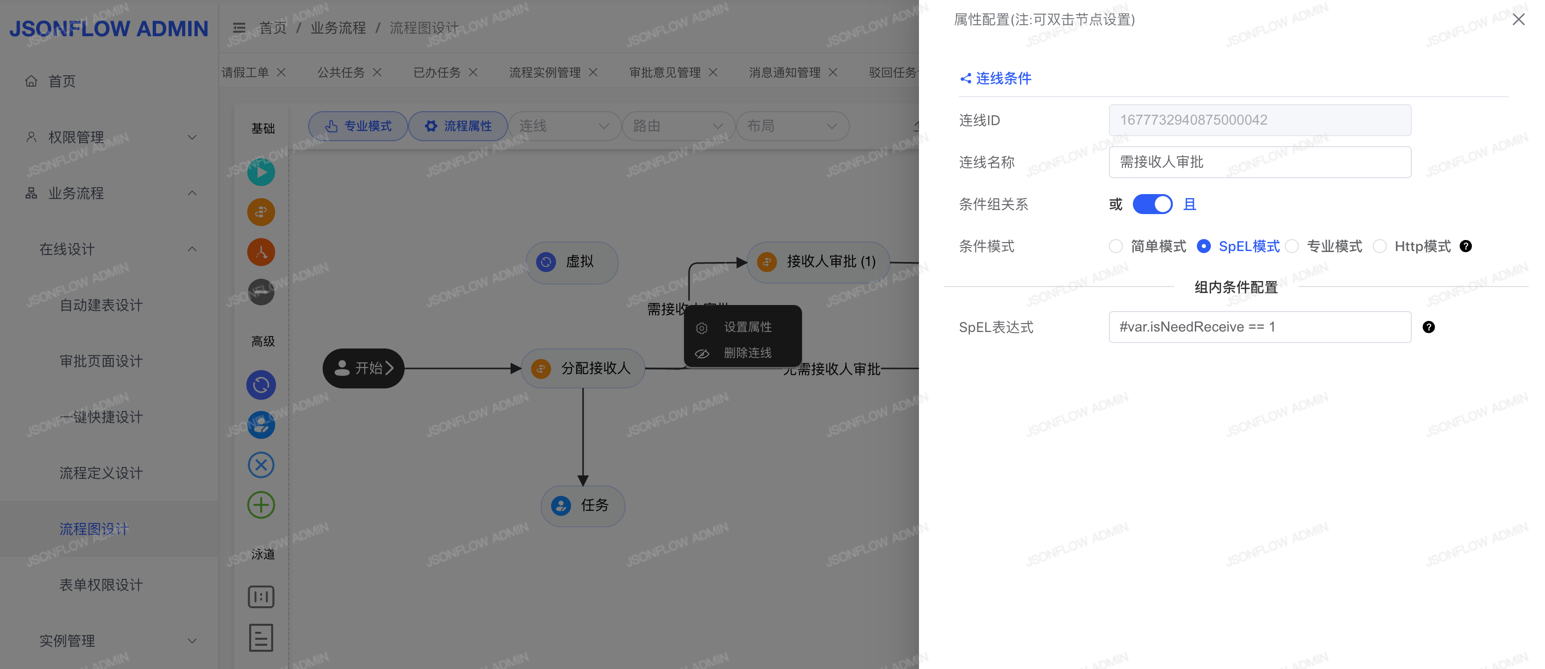
Task: Click the teal start node palette icon
Action: click(x=261, y=172)
